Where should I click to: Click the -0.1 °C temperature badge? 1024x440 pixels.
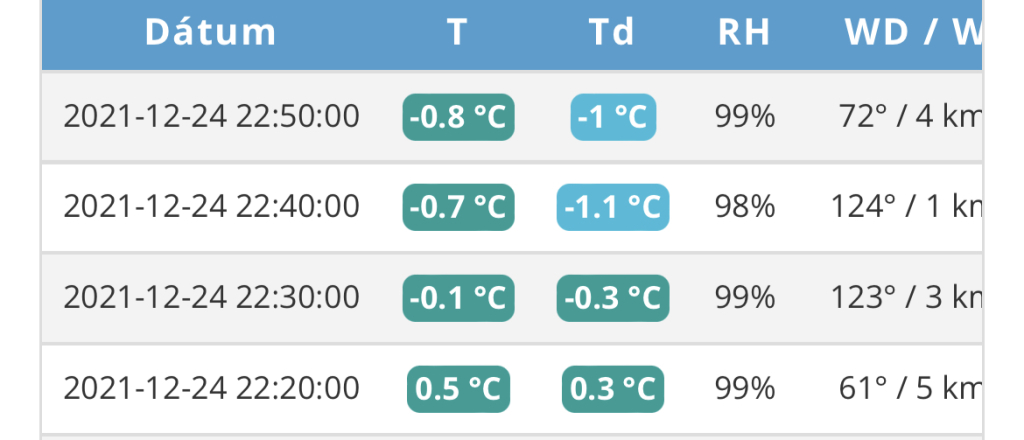(x=458, y=298)
